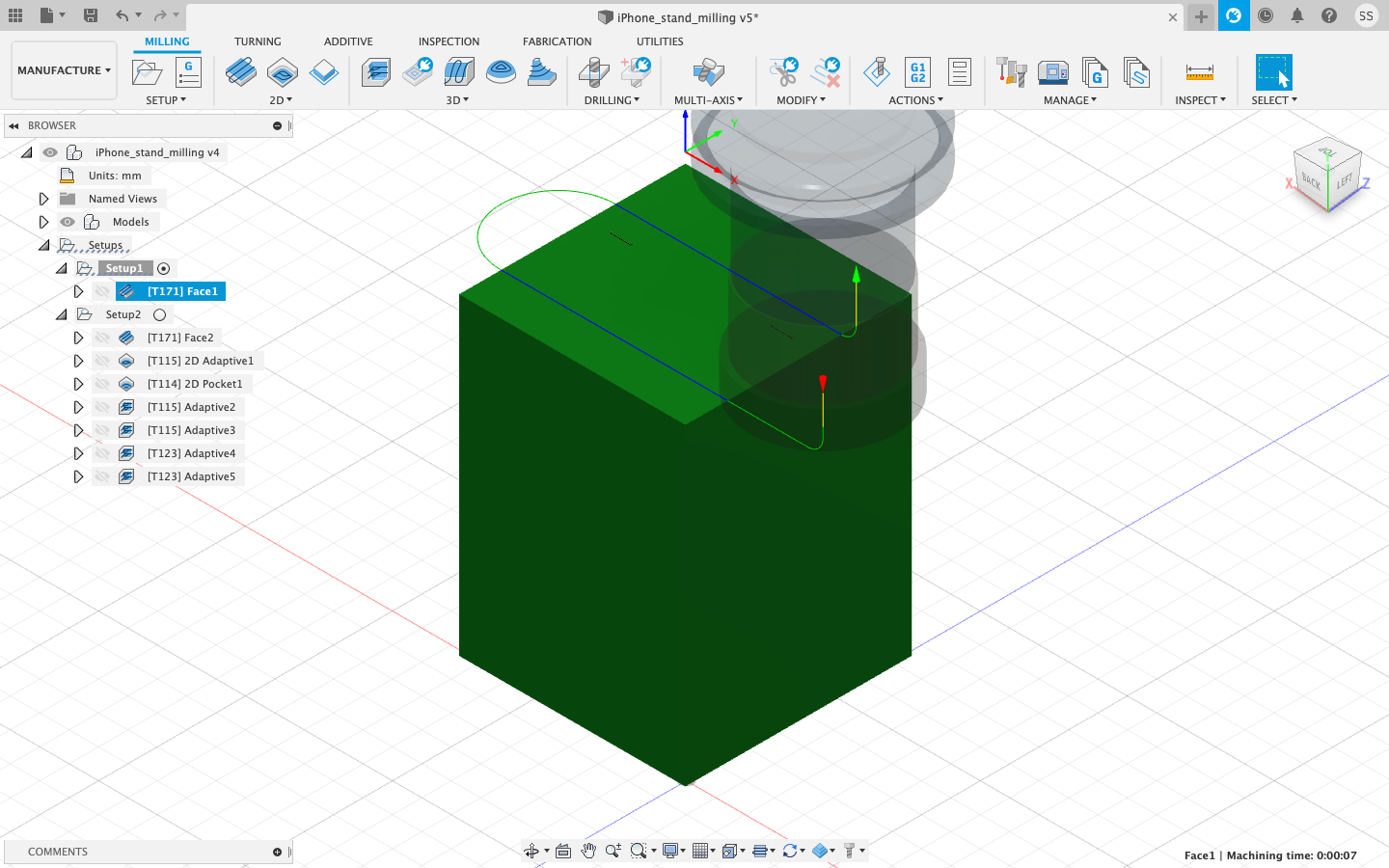The height and width of the screenshot is (868, 1389).
Task: Select the Multi-Axis Swarf tool
Action: (x=709, y=72)
